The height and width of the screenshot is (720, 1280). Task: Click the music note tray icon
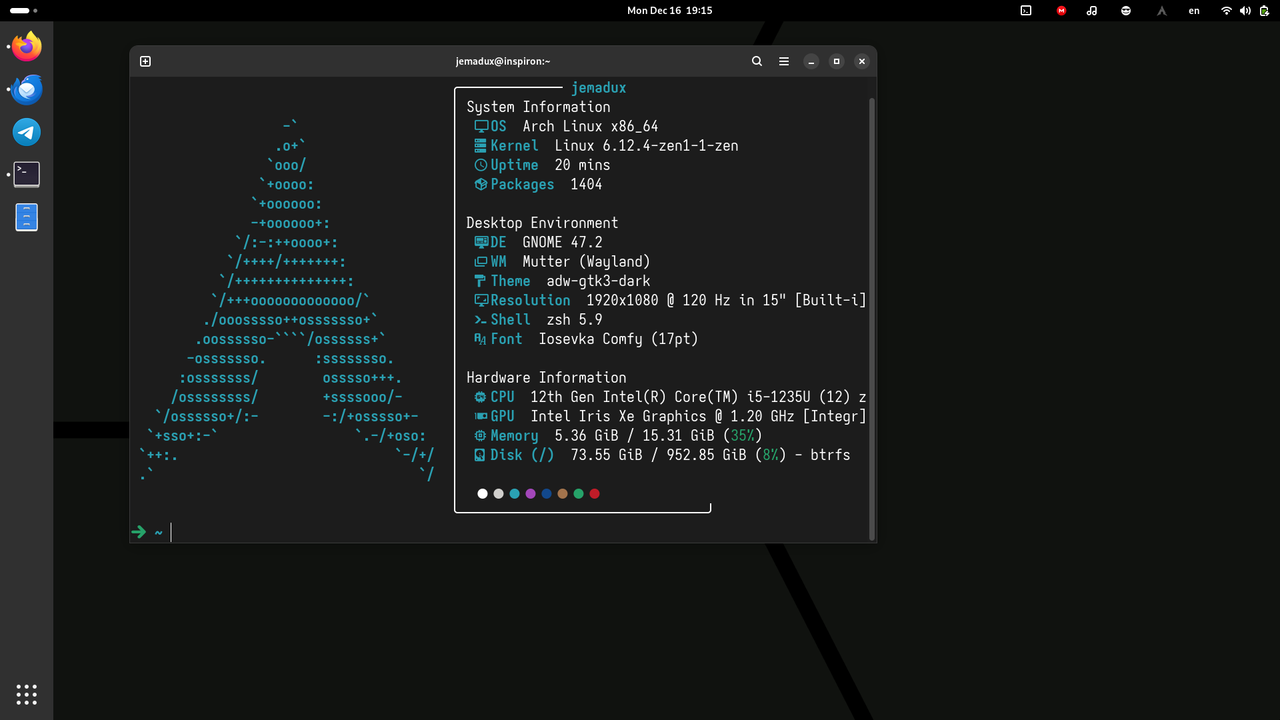1092,10
